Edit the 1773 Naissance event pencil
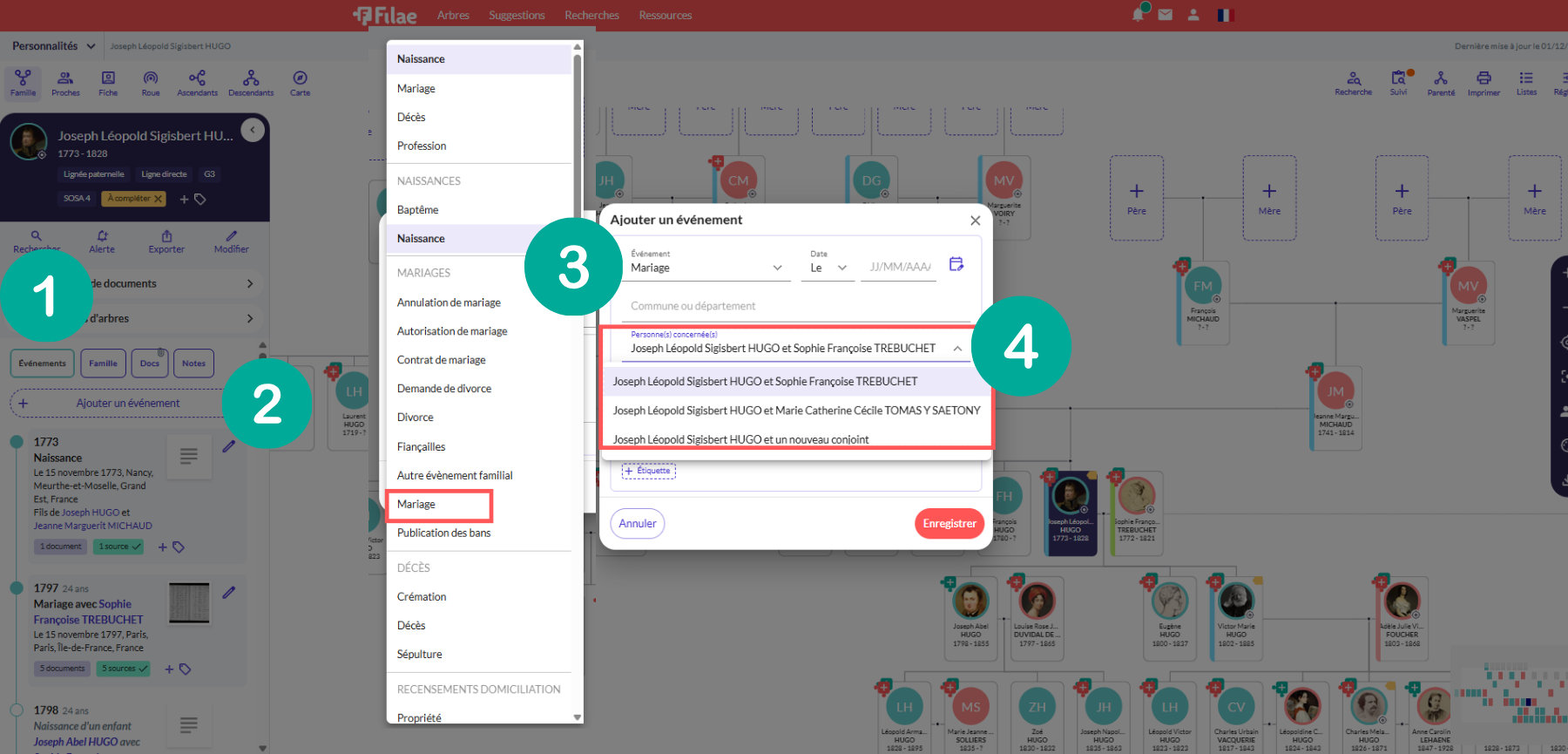 228,446
